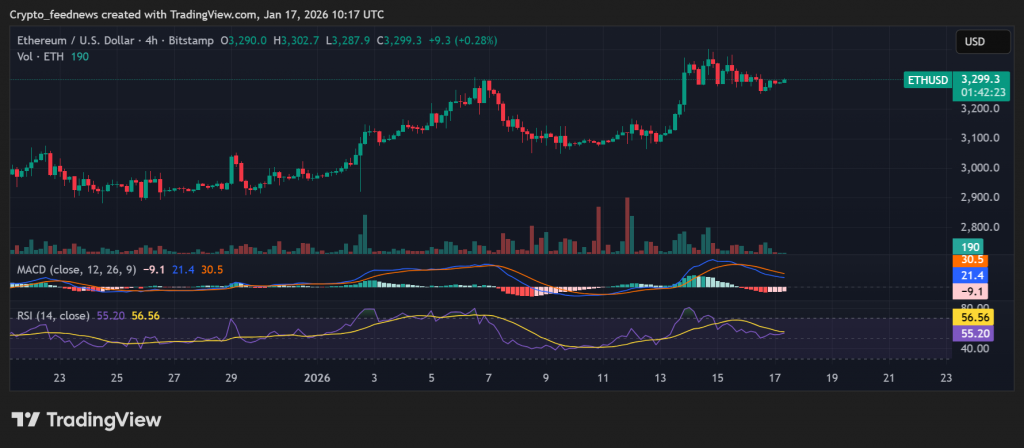Click the pink −9.1 histogram value tag
The height and width of the screenshot is (448, 1024).
coord(971,290)
